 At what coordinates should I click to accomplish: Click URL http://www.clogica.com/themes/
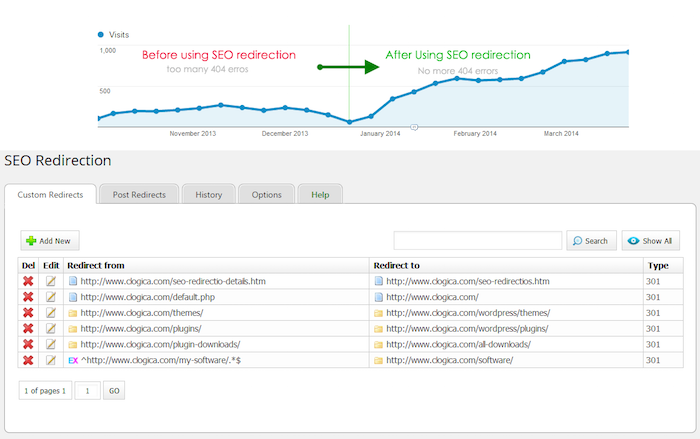(142, 313)
